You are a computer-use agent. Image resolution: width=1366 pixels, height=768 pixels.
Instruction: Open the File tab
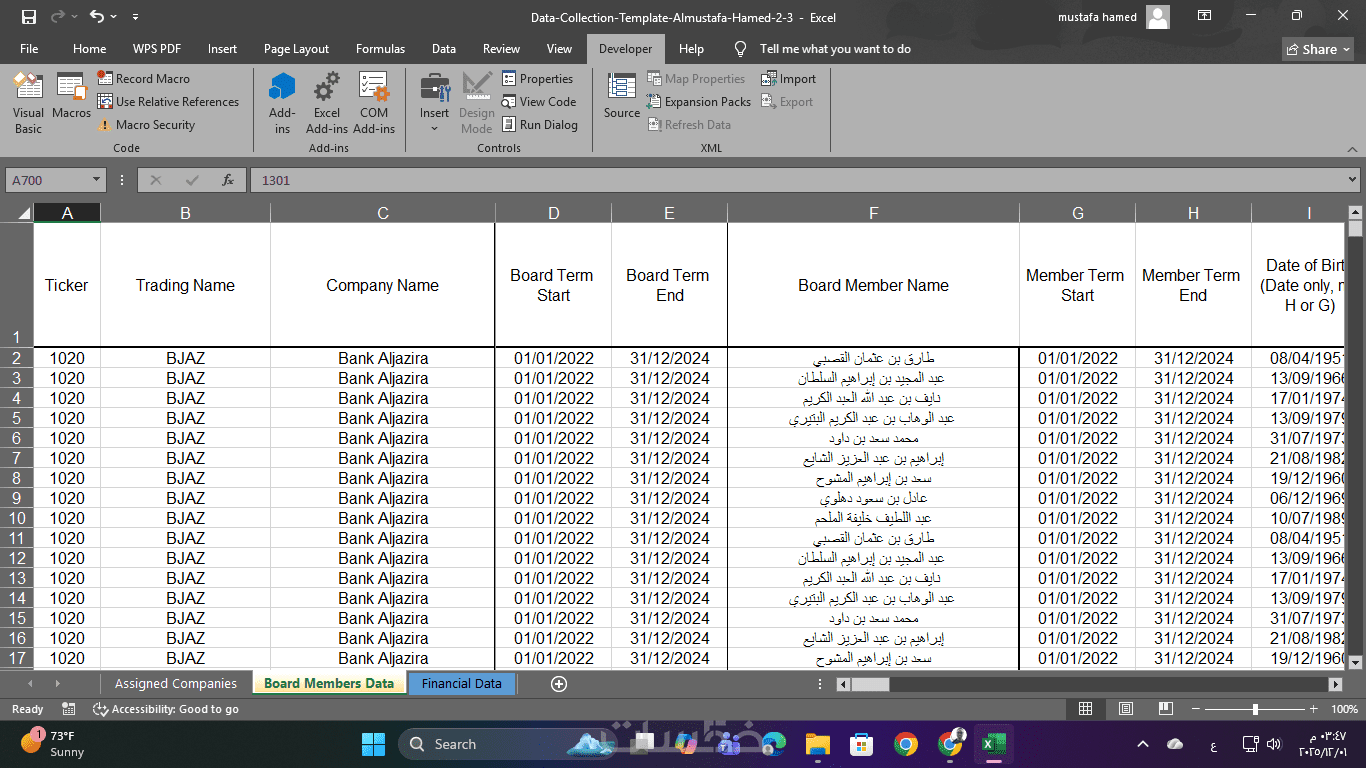coord(29,49)
